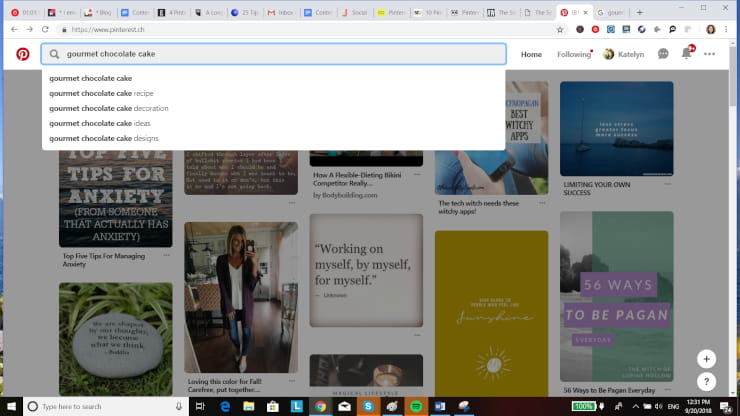Select suggestion 'gourmet chocolate cake recipe'
Image resolution: width=740 pixels, height=416 pixels.
click(x=101, y=93)
